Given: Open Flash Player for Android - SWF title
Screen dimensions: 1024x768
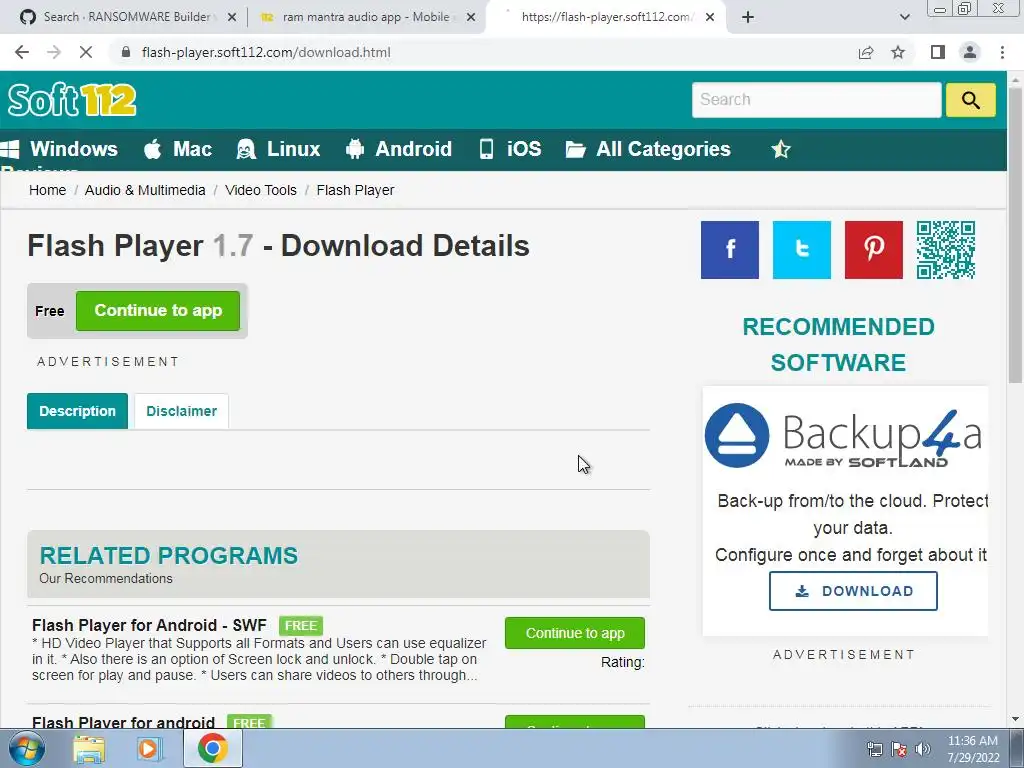Looking at the screenshot, I should pyautogui.click(x=150, y=625).
